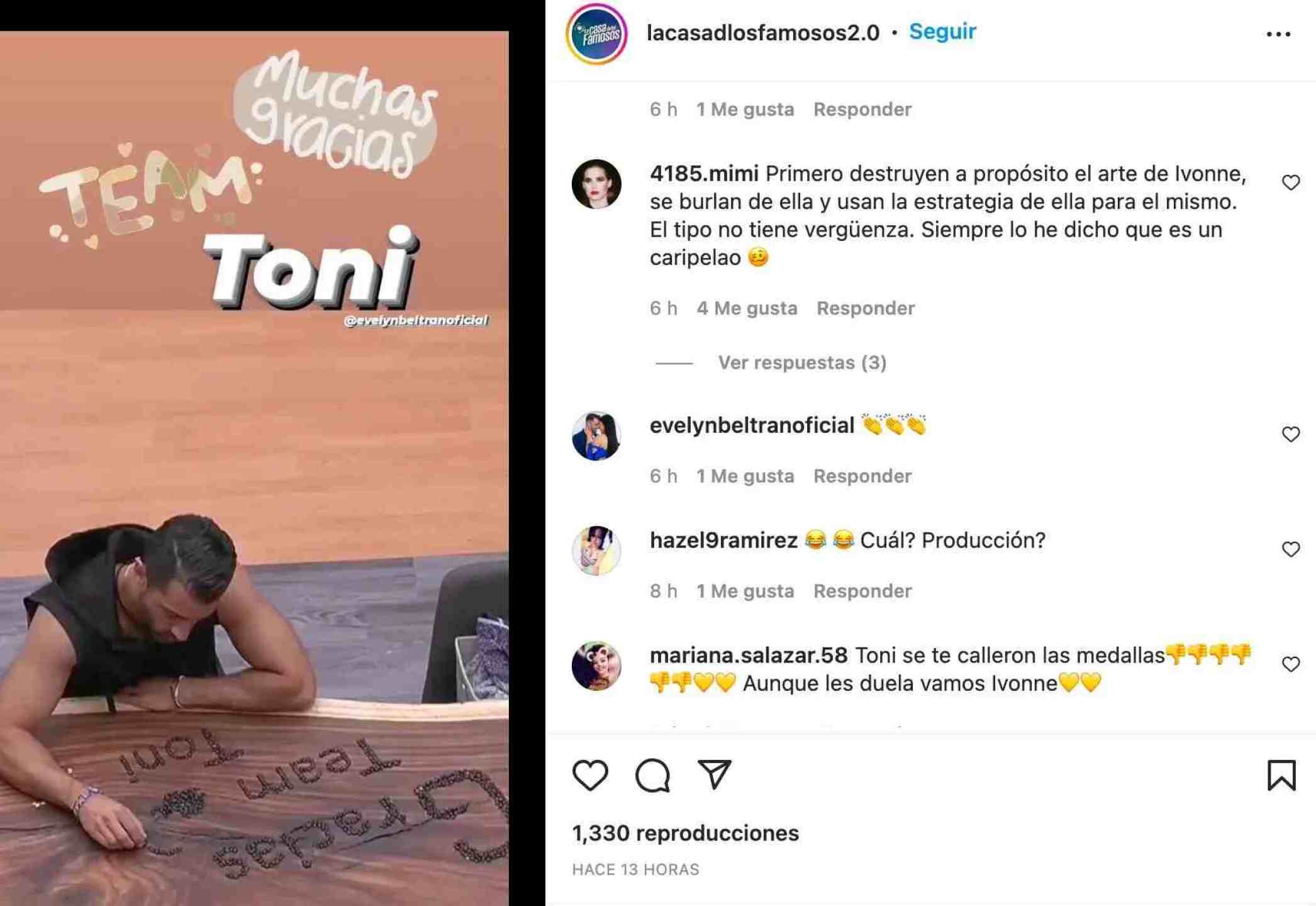Reply to hazel9ramirez's comment via Responder
Screen dimensions: 1316x906
(x=862, y=591)
